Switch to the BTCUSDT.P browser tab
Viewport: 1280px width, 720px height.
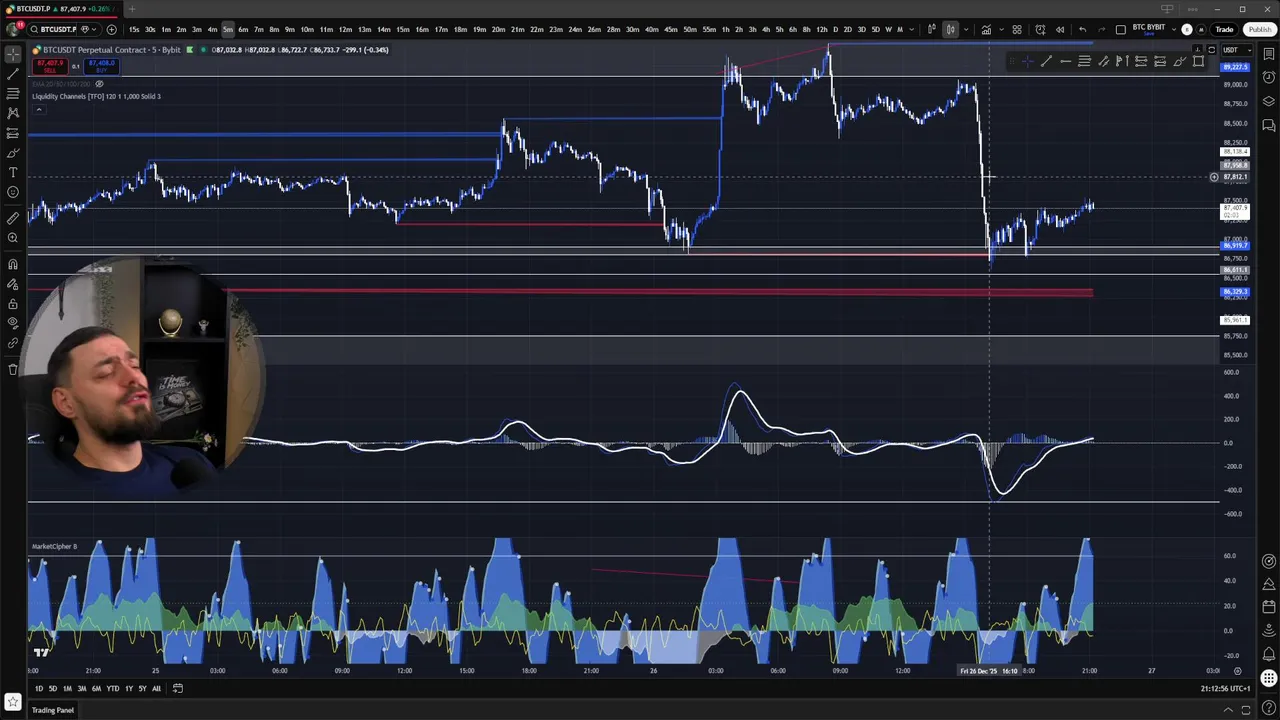(62, 9)
